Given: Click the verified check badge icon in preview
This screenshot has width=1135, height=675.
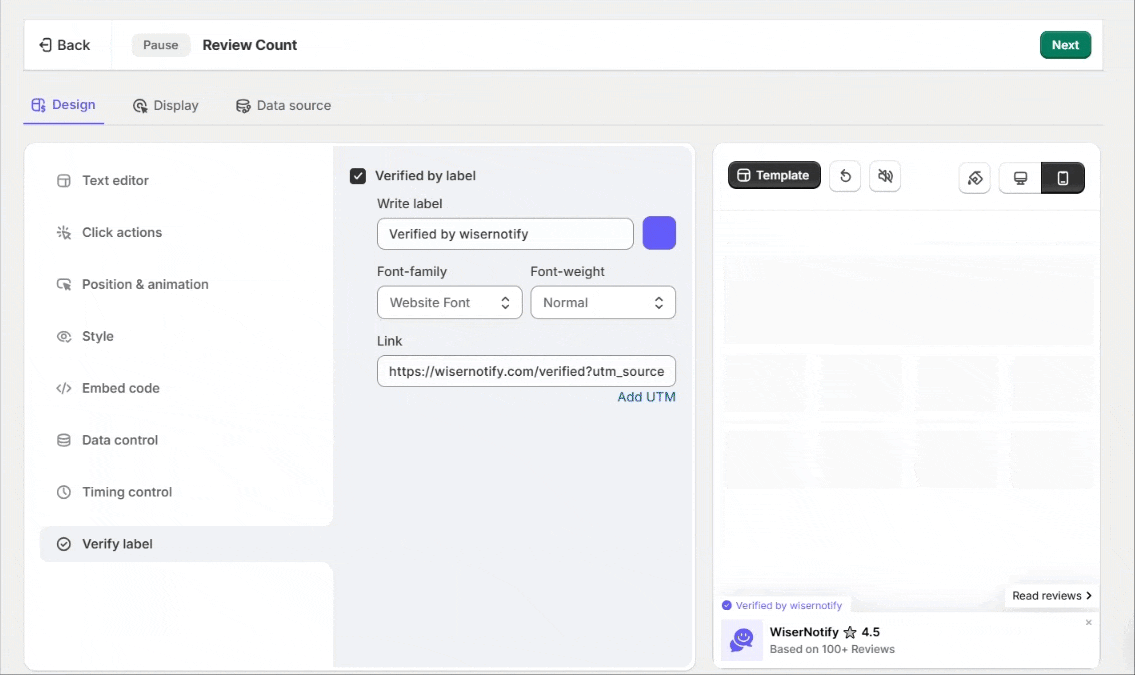Looking at the screenshot, I should coord(727,606).
